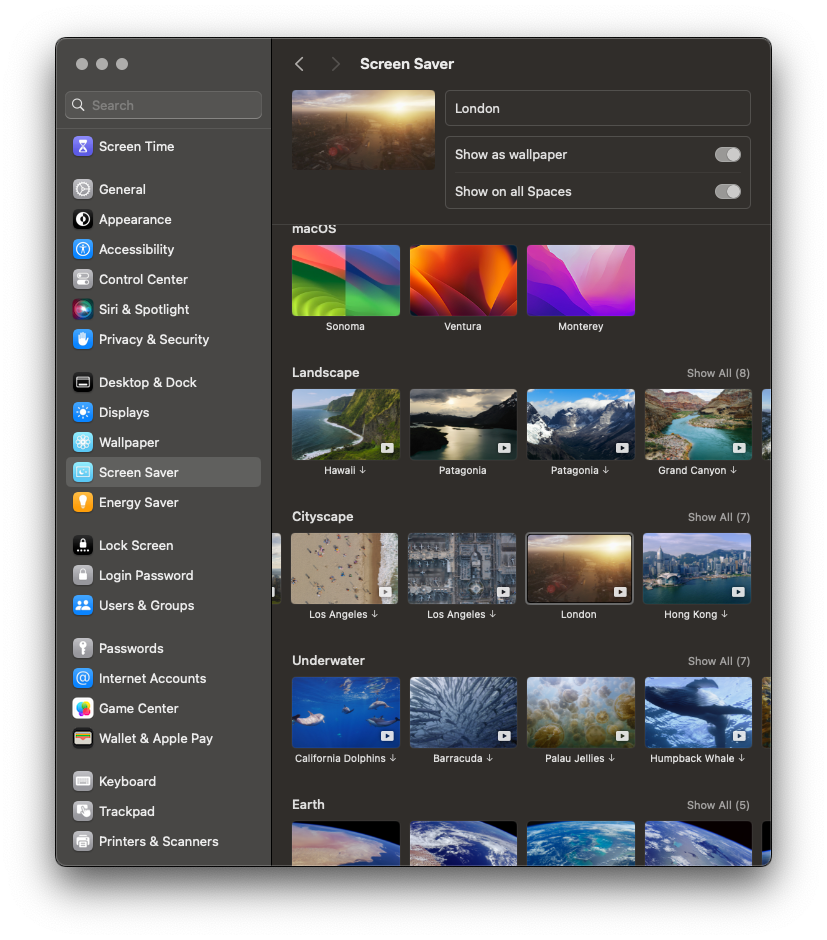Select the Hawaii landscape thumbnail
Screen dimensions: 827x940
[346, 424]
